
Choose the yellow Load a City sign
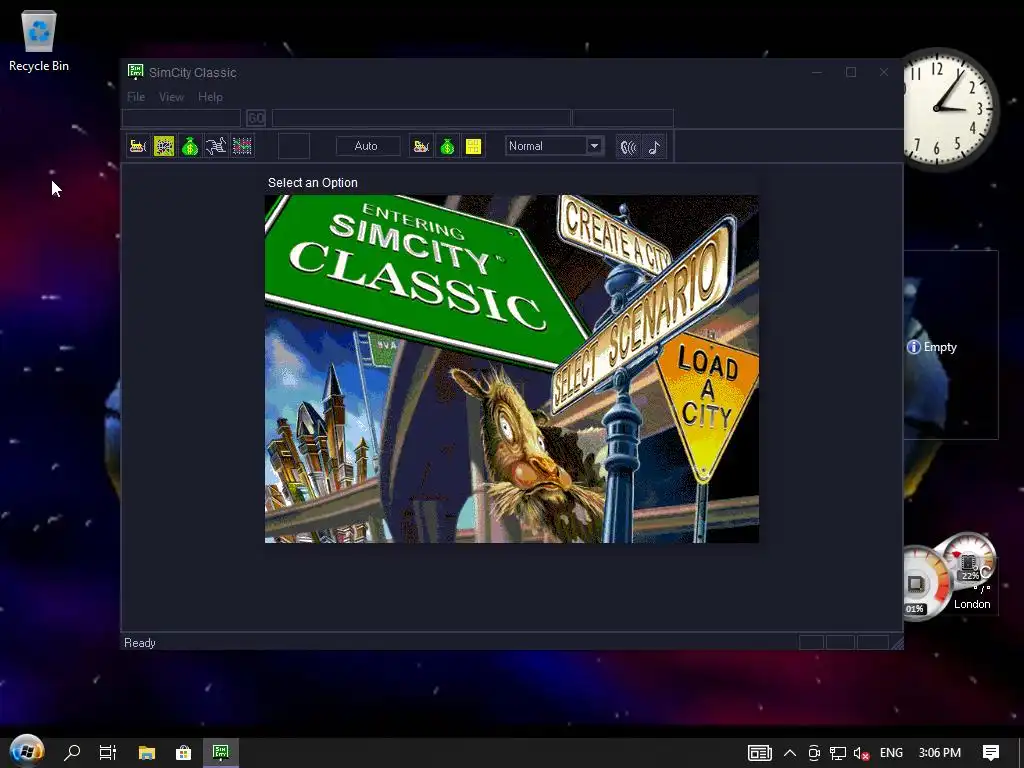707,405
